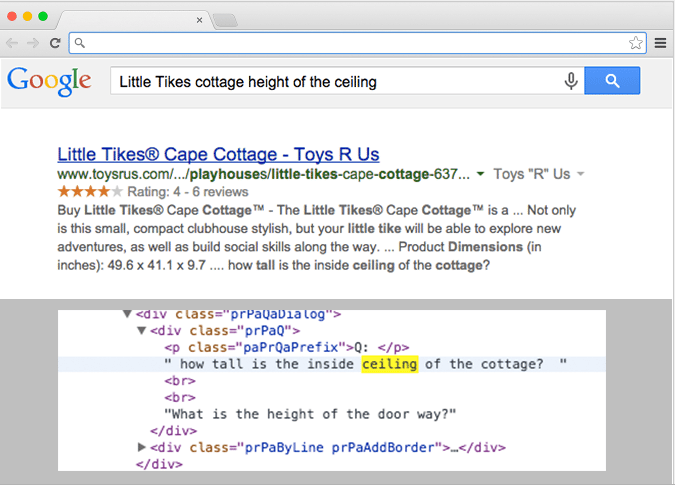Click 'Rating: 4 - 6 reviews' text

pos(188,192)
